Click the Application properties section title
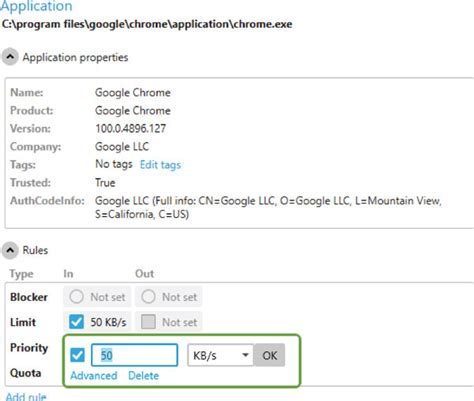 point(75,57)
